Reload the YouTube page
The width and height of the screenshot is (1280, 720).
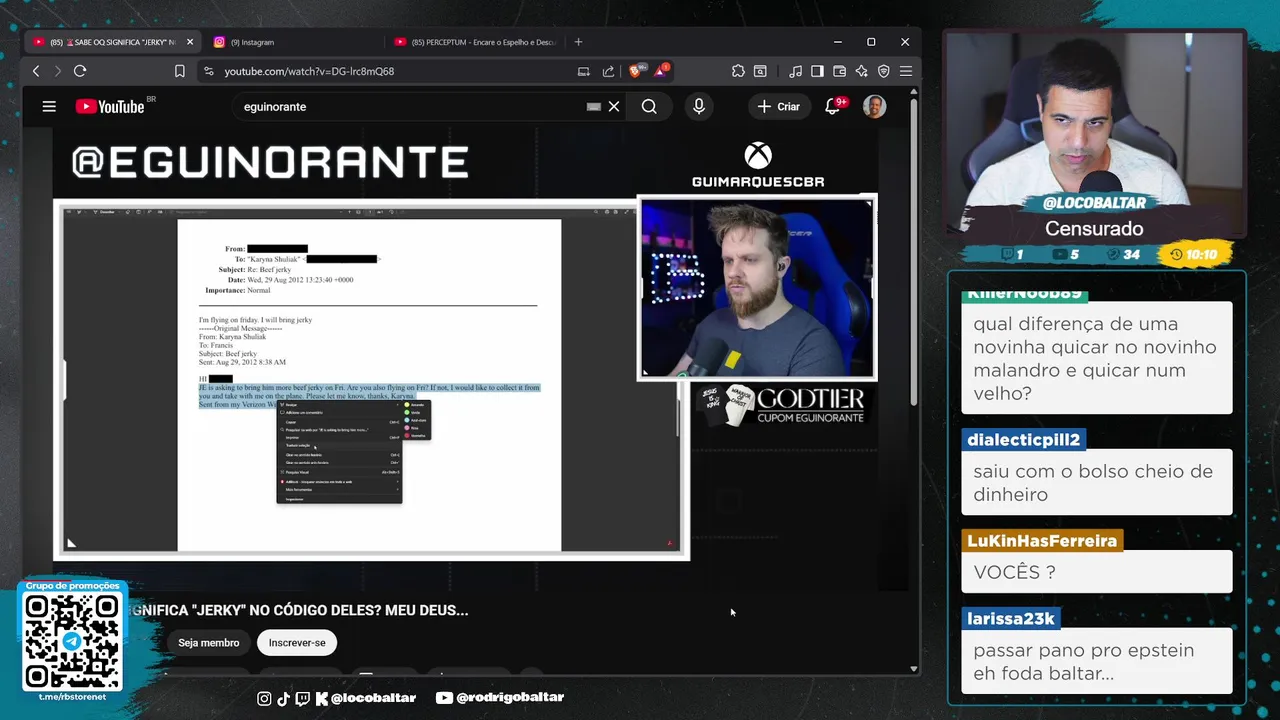[80, 71]
